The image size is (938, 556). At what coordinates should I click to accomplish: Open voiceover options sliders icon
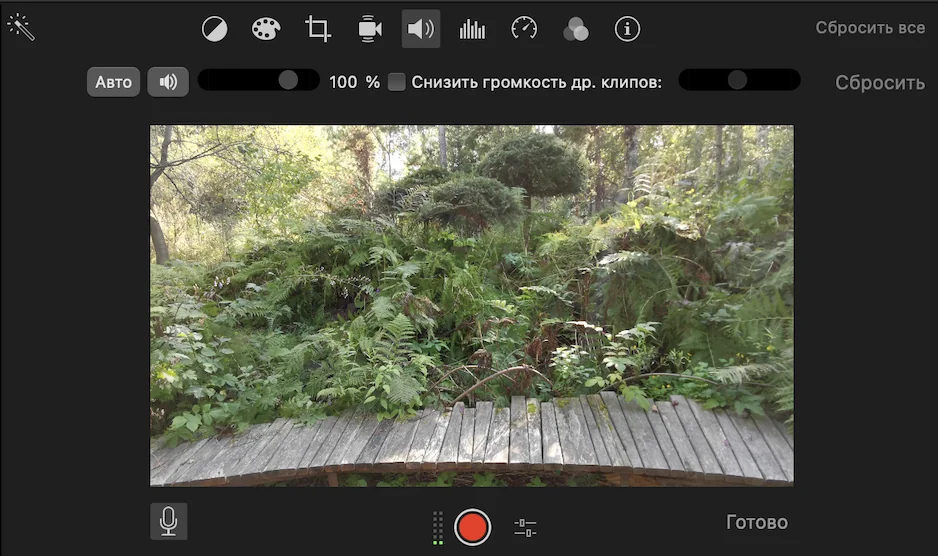(x=525, y=528)
